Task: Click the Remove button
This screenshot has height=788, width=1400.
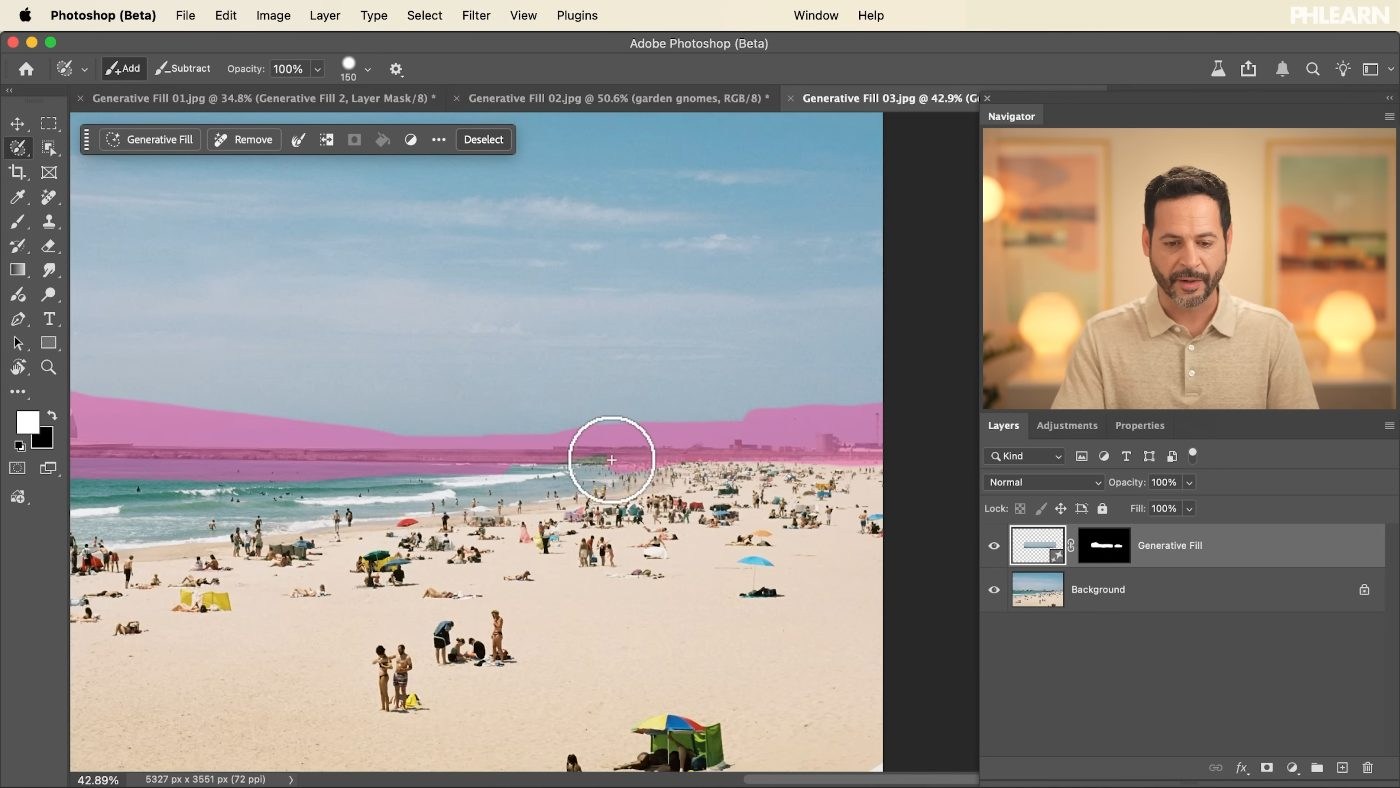Action: pyautogui.click(x=243, y=140)
